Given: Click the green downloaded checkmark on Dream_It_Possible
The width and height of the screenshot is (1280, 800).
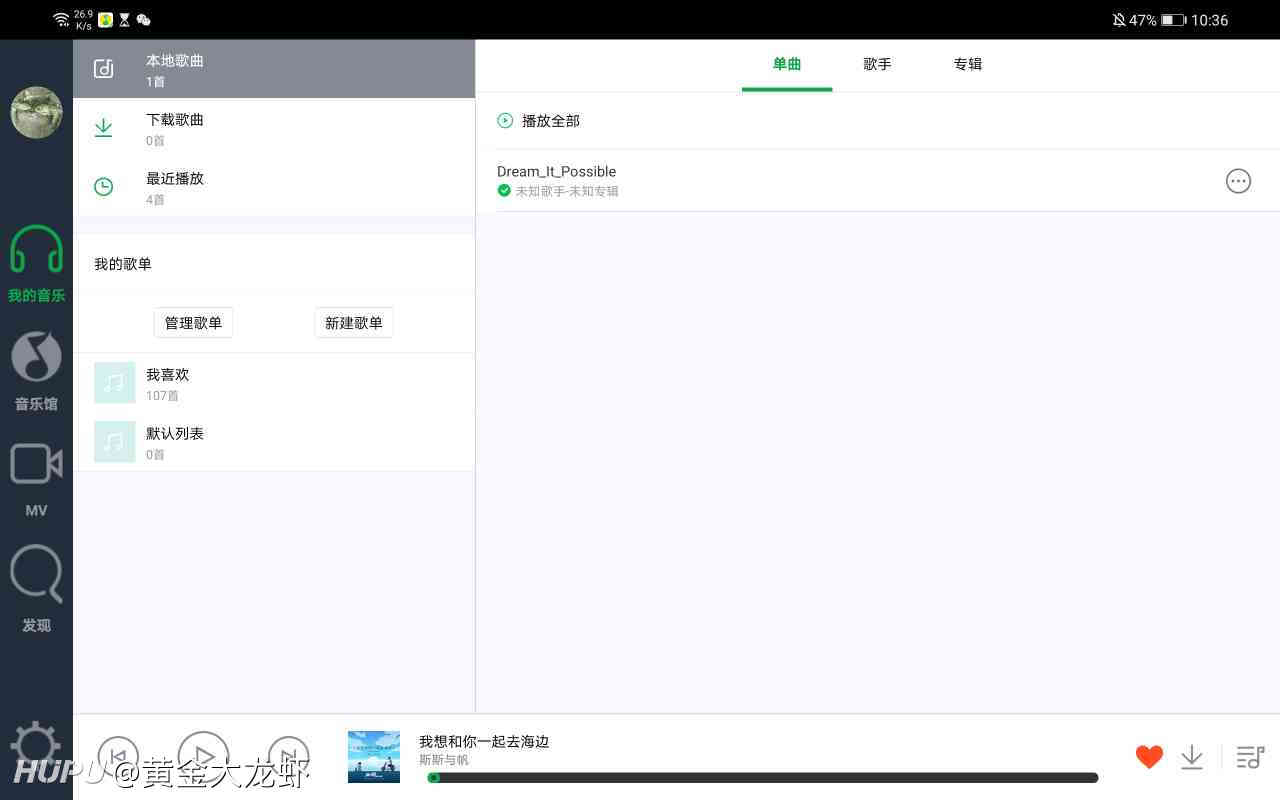Looking at the screenshot, I should point(504,190).
